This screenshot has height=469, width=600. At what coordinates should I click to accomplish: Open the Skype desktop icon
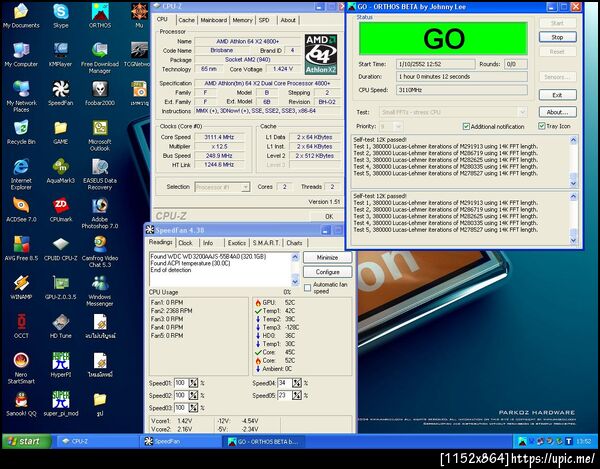(x=60, y=16)
